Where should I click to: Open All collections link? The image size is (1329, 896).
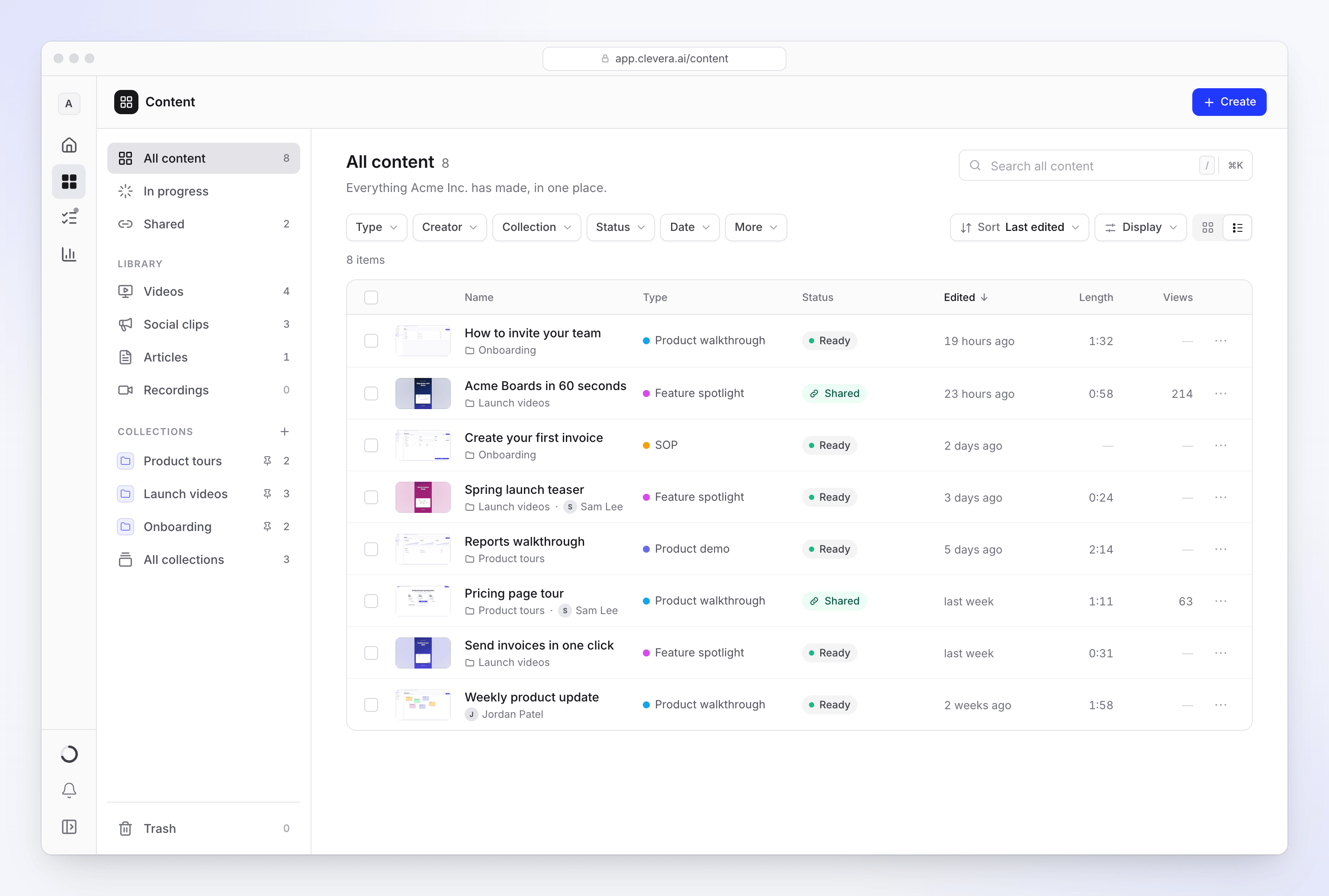(x=203, y=560)
